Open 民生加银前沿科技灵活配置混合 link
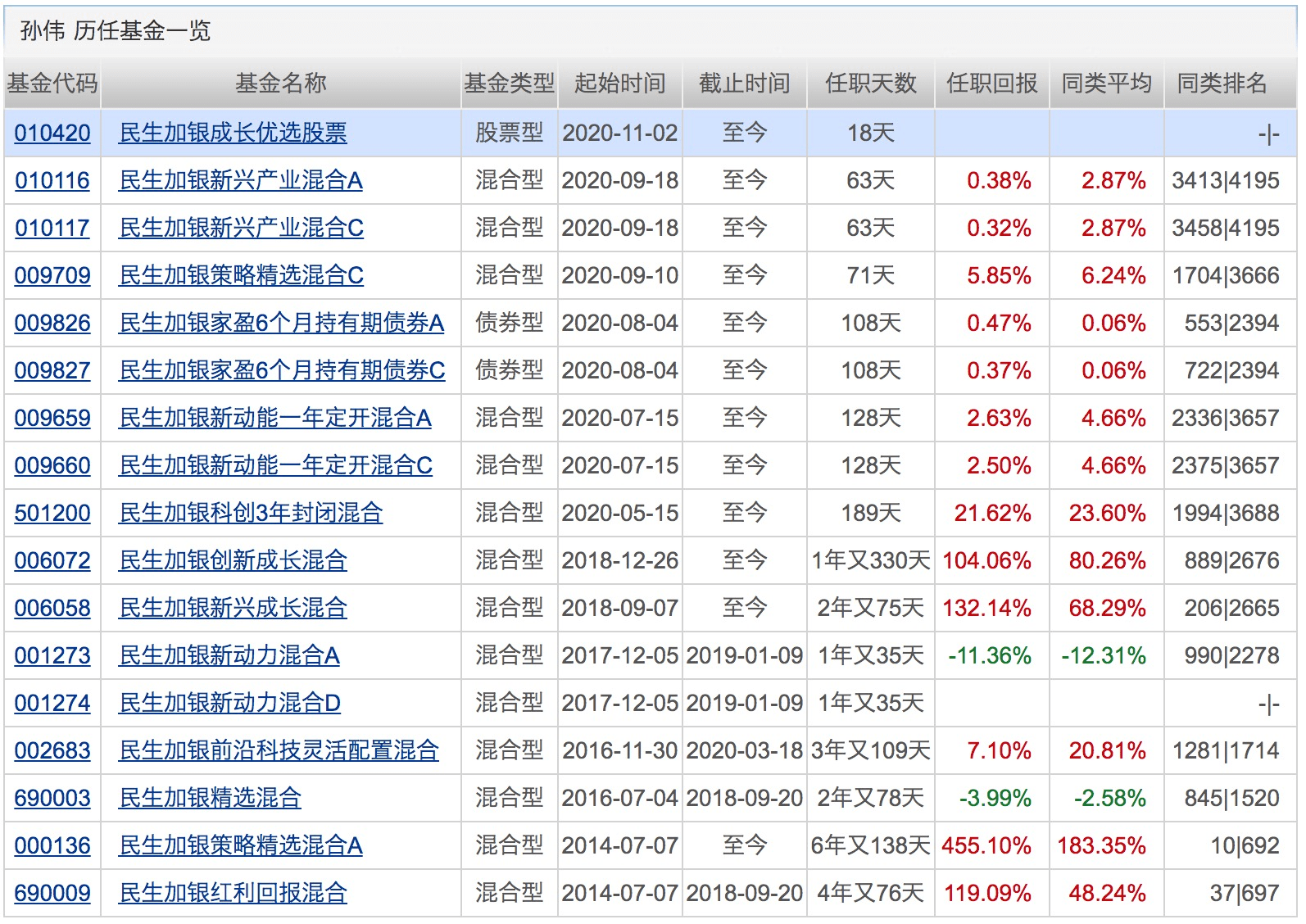The width and height of the screenshot is (1306, 924). pyautogui.click(x=279, y=750)
